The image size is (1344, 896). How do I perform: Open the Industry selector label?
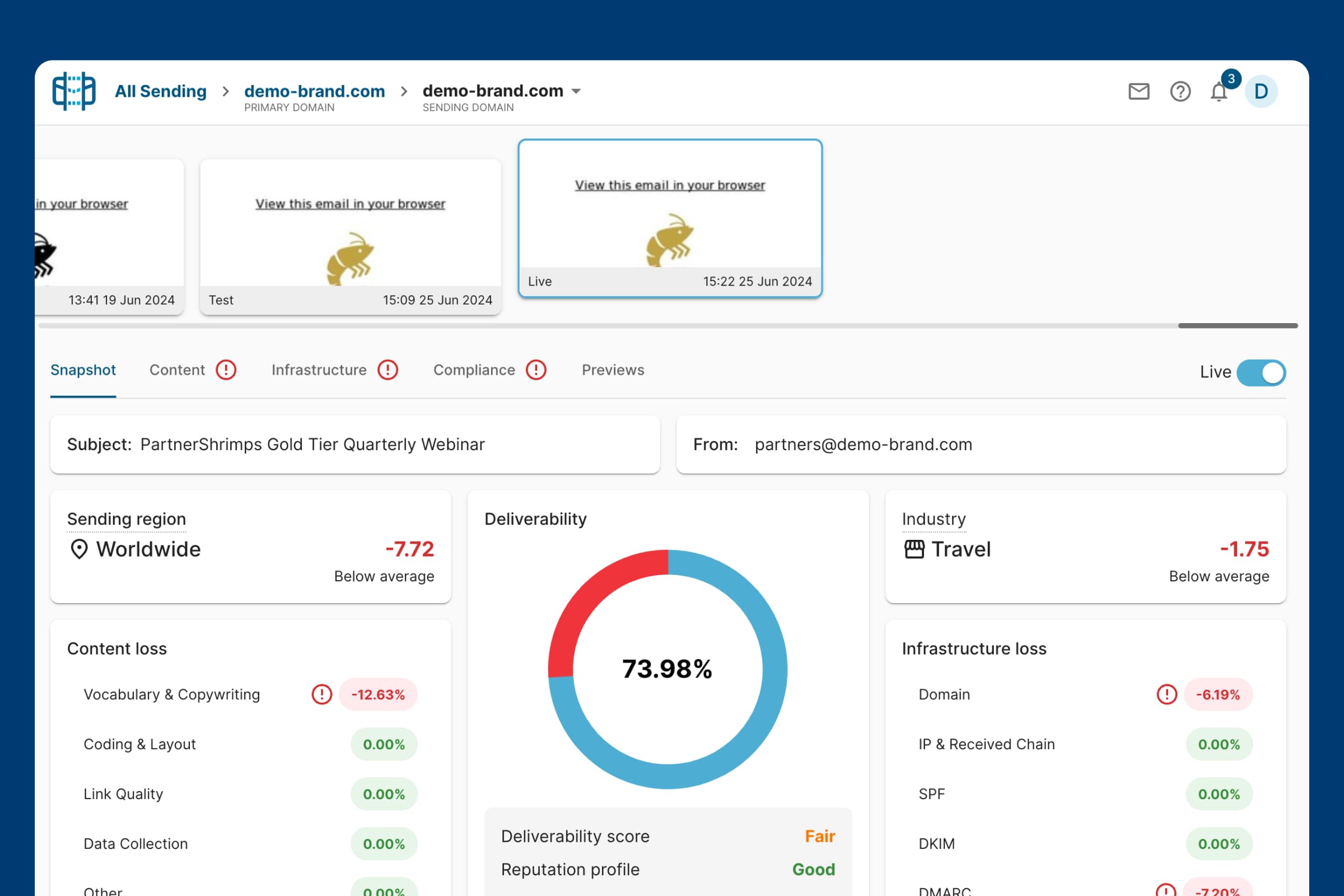934,519
